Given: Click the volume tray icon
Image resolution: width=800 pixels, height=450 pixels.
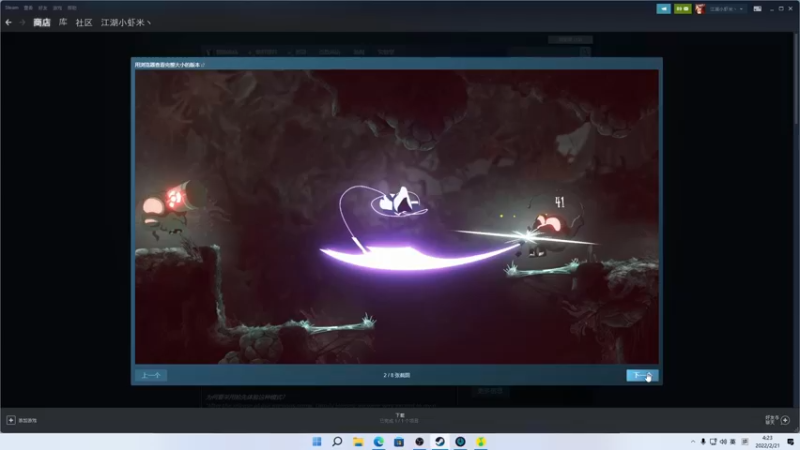Looking at the screenshot, I should [723, 442].
